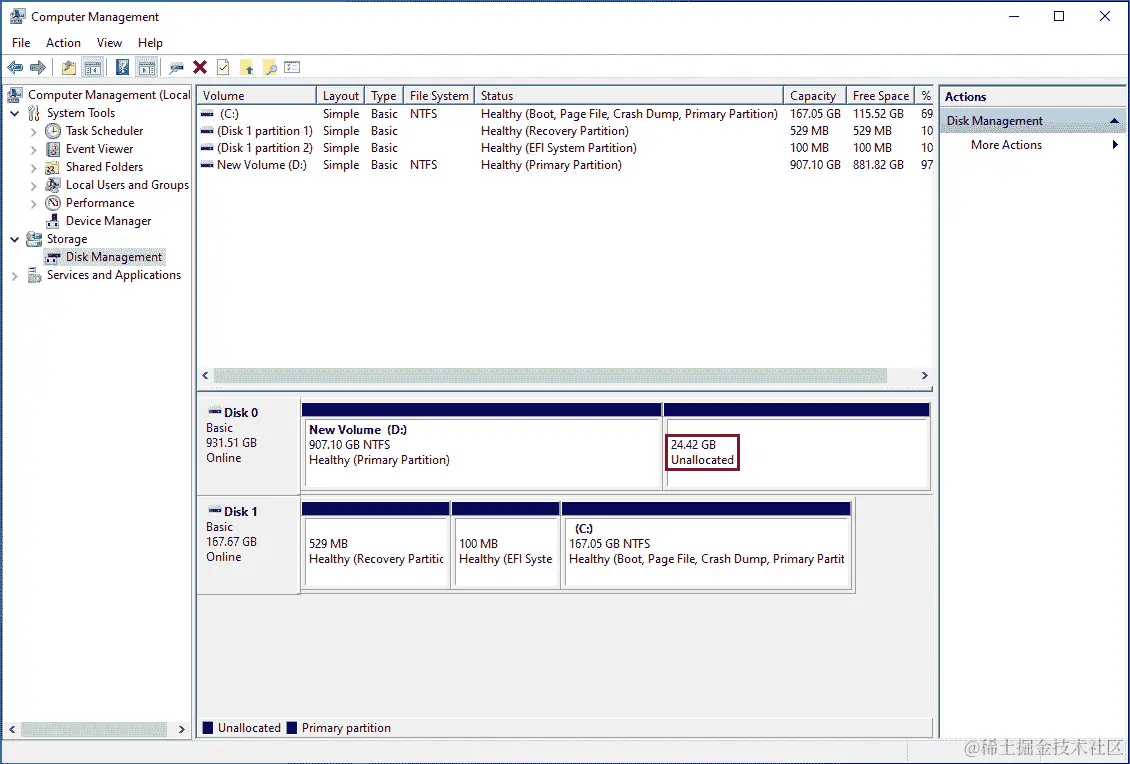The width and height of the screenshot is (1130, 764).
Task: Expand the Performance node arrow
Action: (33, 203)
